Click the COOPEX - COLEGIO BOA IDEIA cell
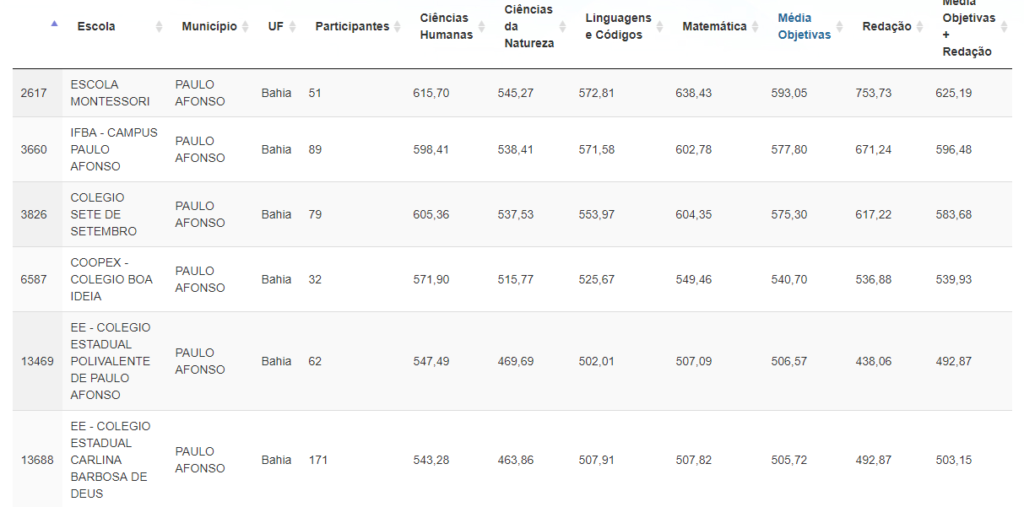Viewport: 1024px width, 507px height. [x=111, y=279]
